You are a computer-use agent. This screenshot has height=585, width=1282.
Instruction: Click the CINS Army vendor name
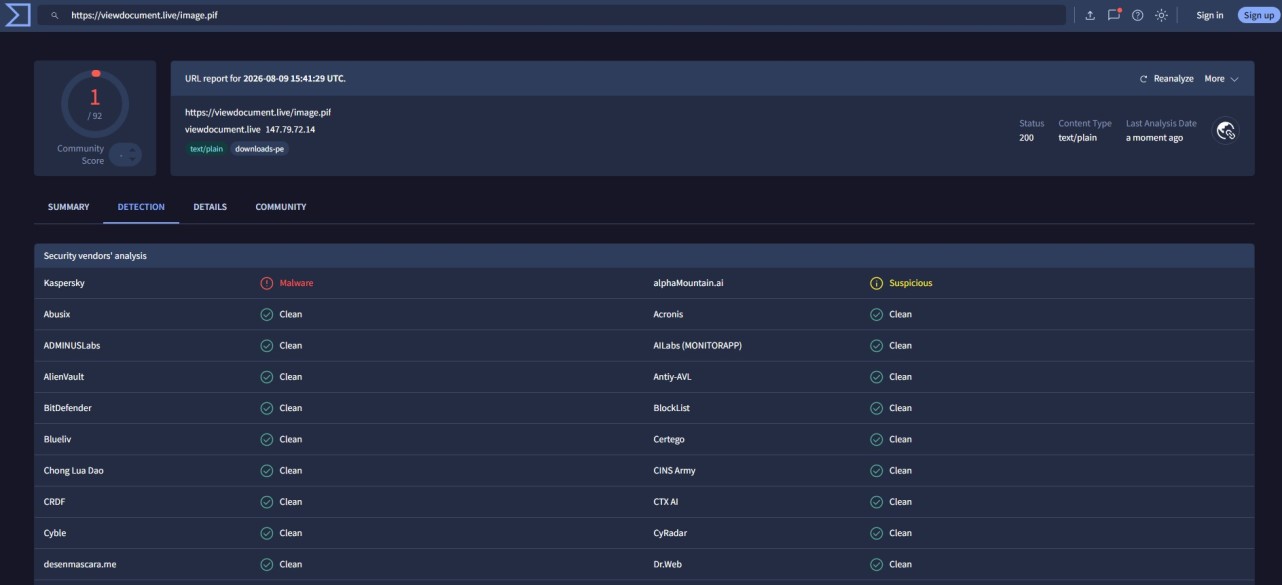click(x=674, y=470)
